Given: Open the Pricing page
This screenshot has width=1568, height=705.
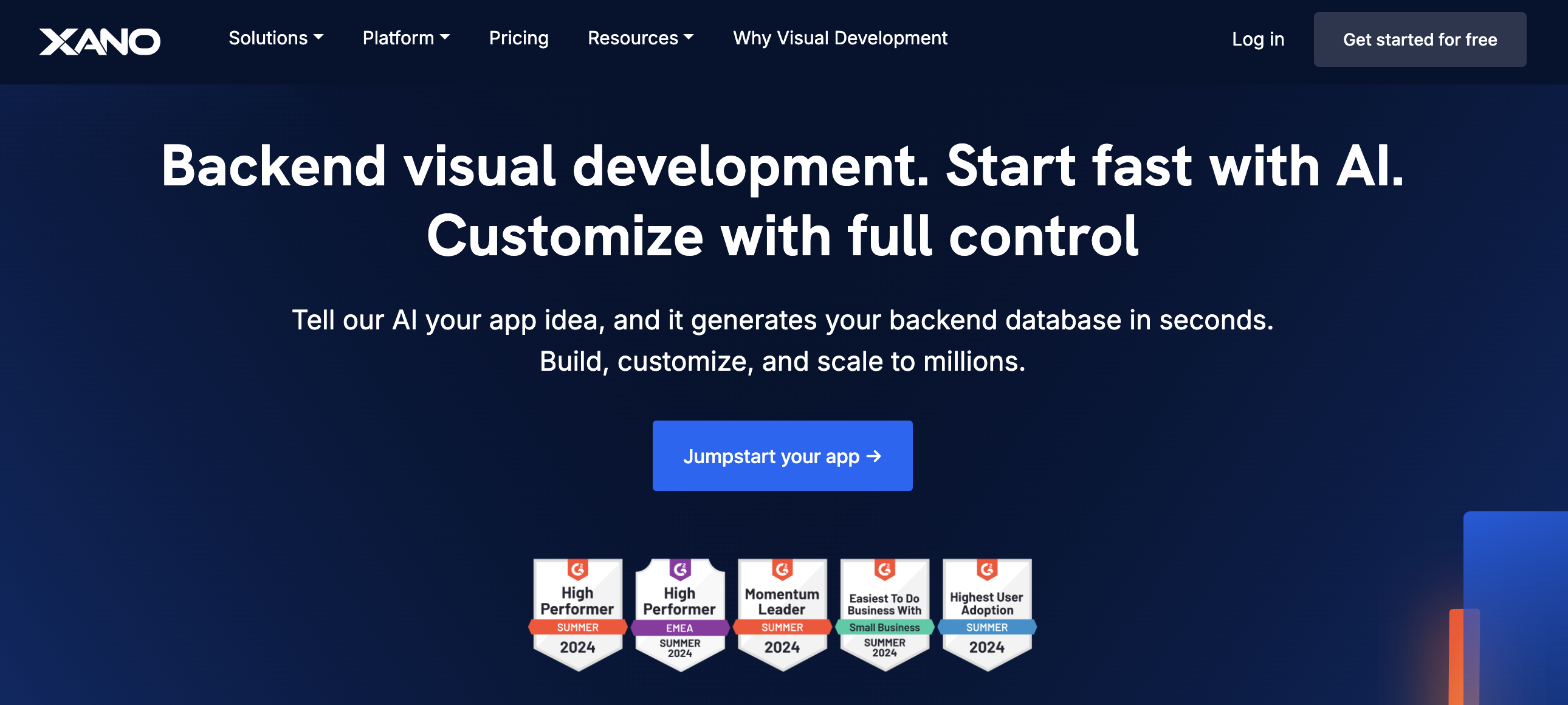Looking at the screenshot, I should tap(518, 38).
